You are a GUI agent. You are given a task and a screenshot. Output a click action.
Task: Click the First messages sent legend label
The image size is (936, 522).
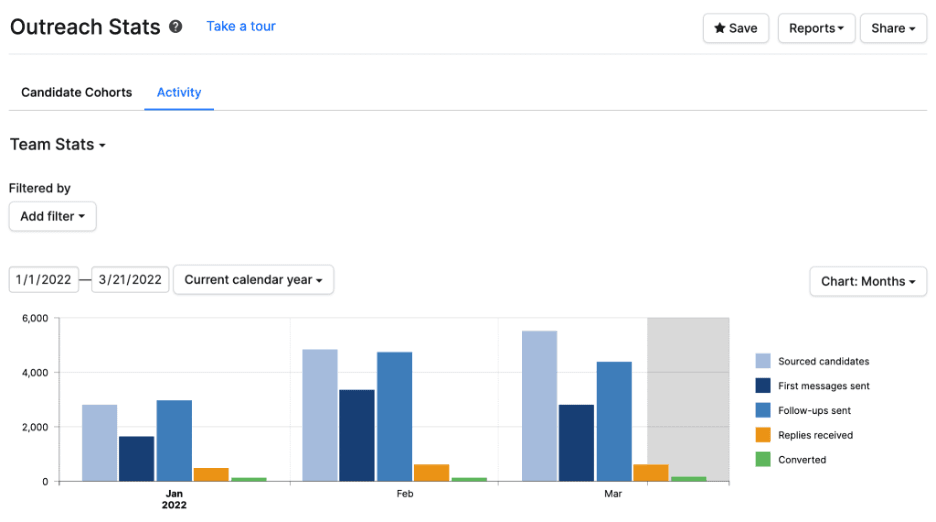(824, 386)
